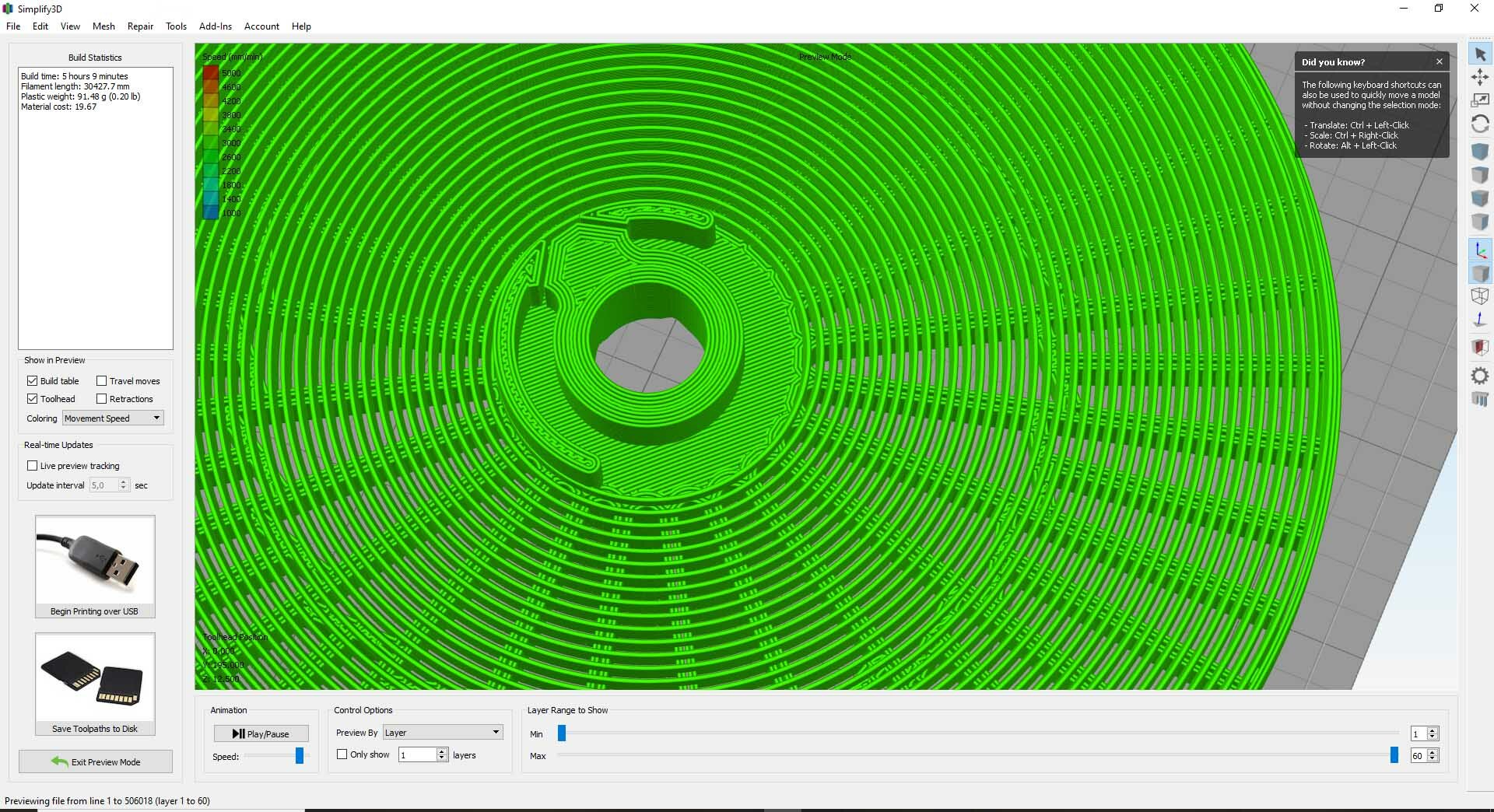Open the Coloring Movement Speed dropdown

pyautogui.click(x=113, y=418)
